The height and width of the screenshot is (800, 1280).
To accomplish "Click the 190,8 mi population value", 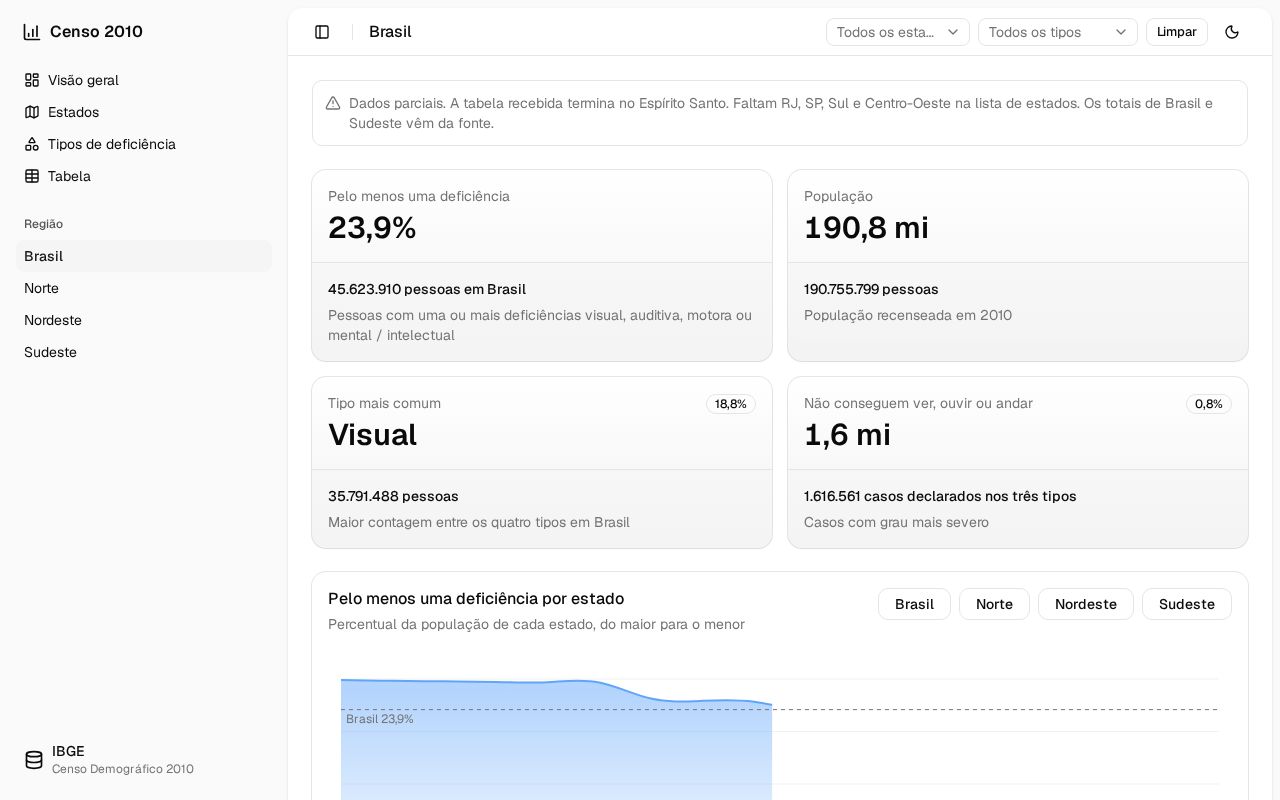I will (x=866, y=228).
